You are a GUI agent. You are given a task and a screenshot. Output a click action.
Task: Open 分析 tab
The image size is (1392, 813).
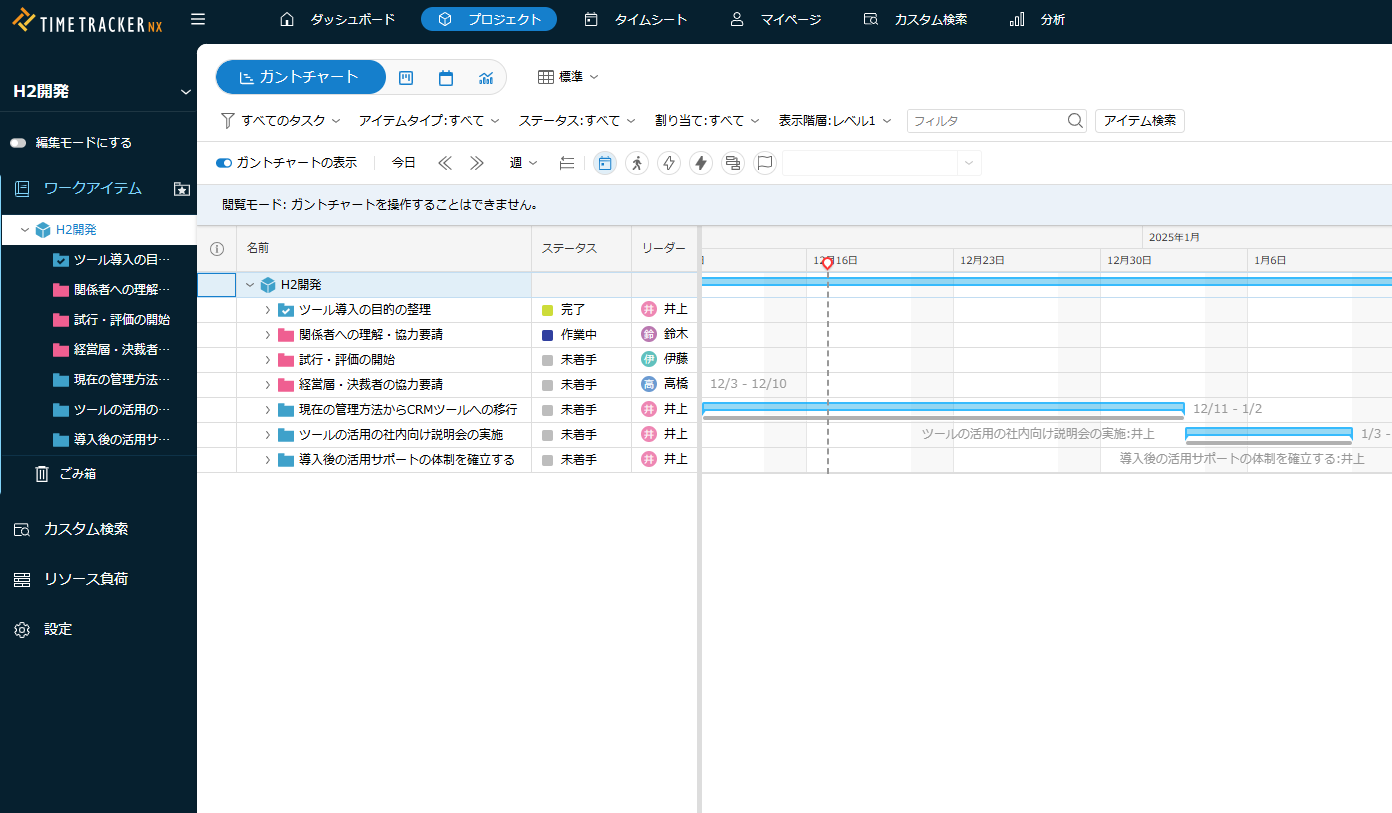(x=1037, y=19)
